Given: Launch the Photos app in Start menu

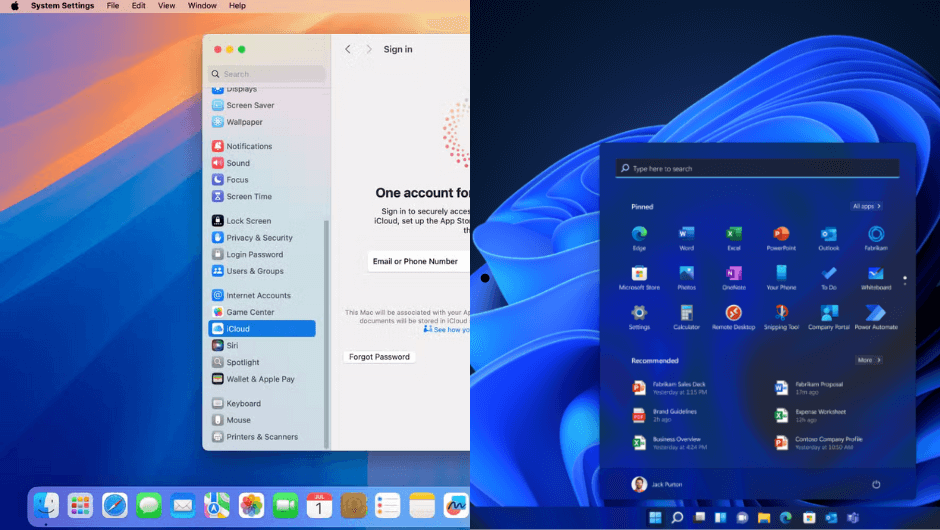Looking at the screenshot, I should pyautogui.click(x=686, y=278).
